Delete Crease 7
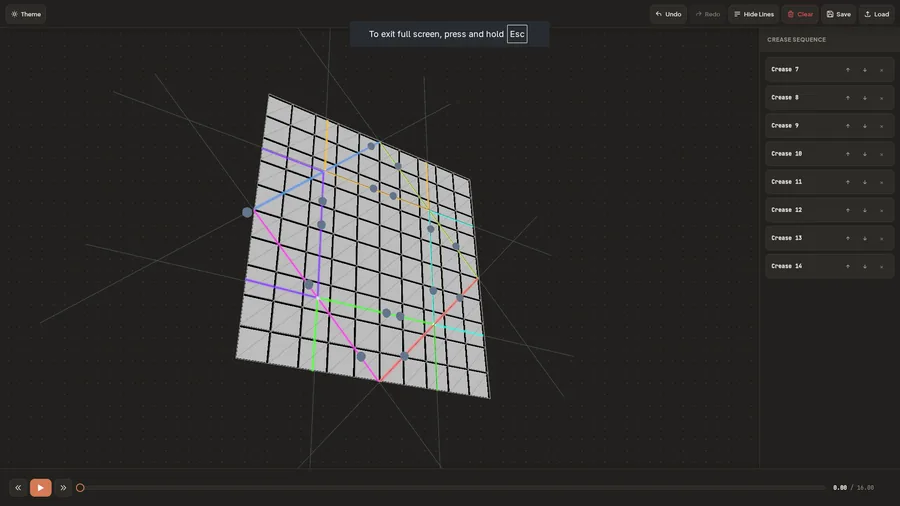This screenshot has width=900, height=506. pyautogui.click(x=882, y=70)
